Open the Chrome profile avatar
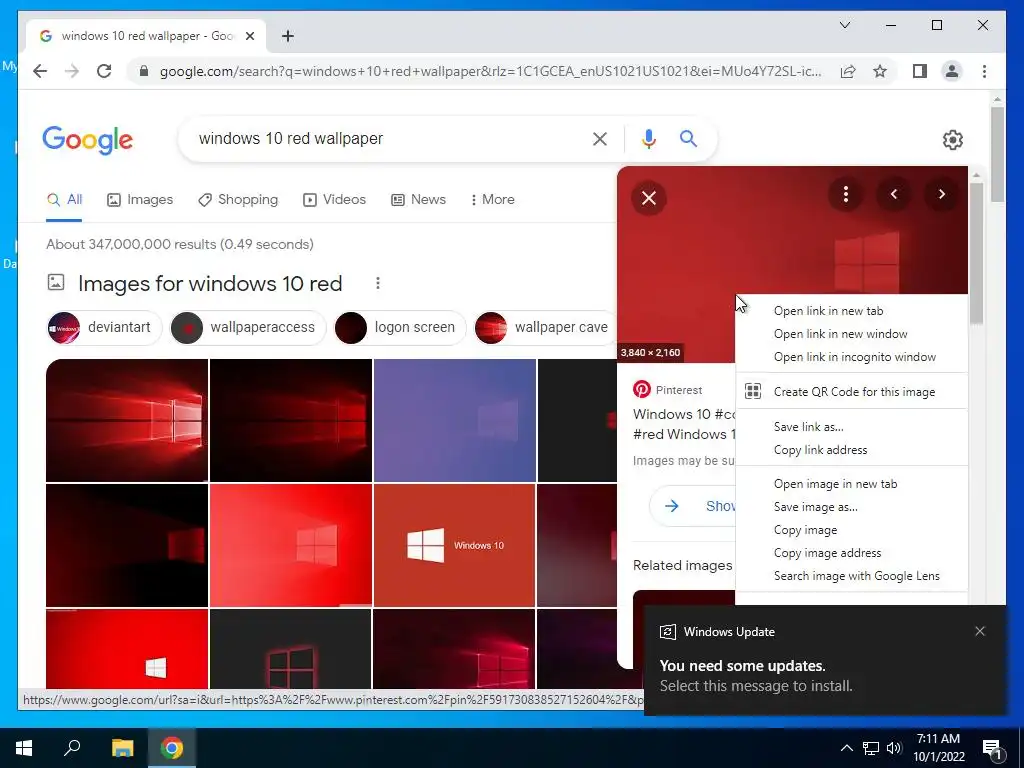1024x768 pixels. [x=952, y=71]
